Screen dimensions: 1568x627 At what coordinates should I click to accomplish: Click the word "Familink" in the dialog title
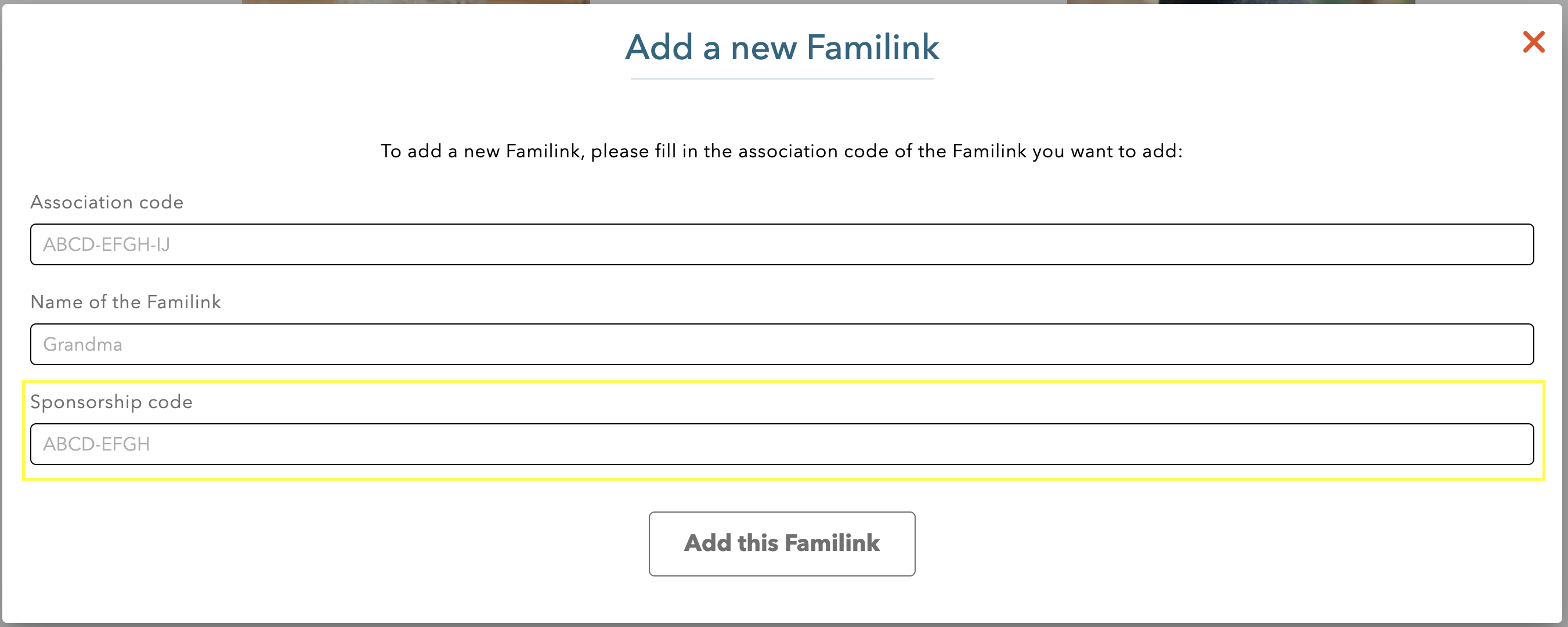point(872,48)
